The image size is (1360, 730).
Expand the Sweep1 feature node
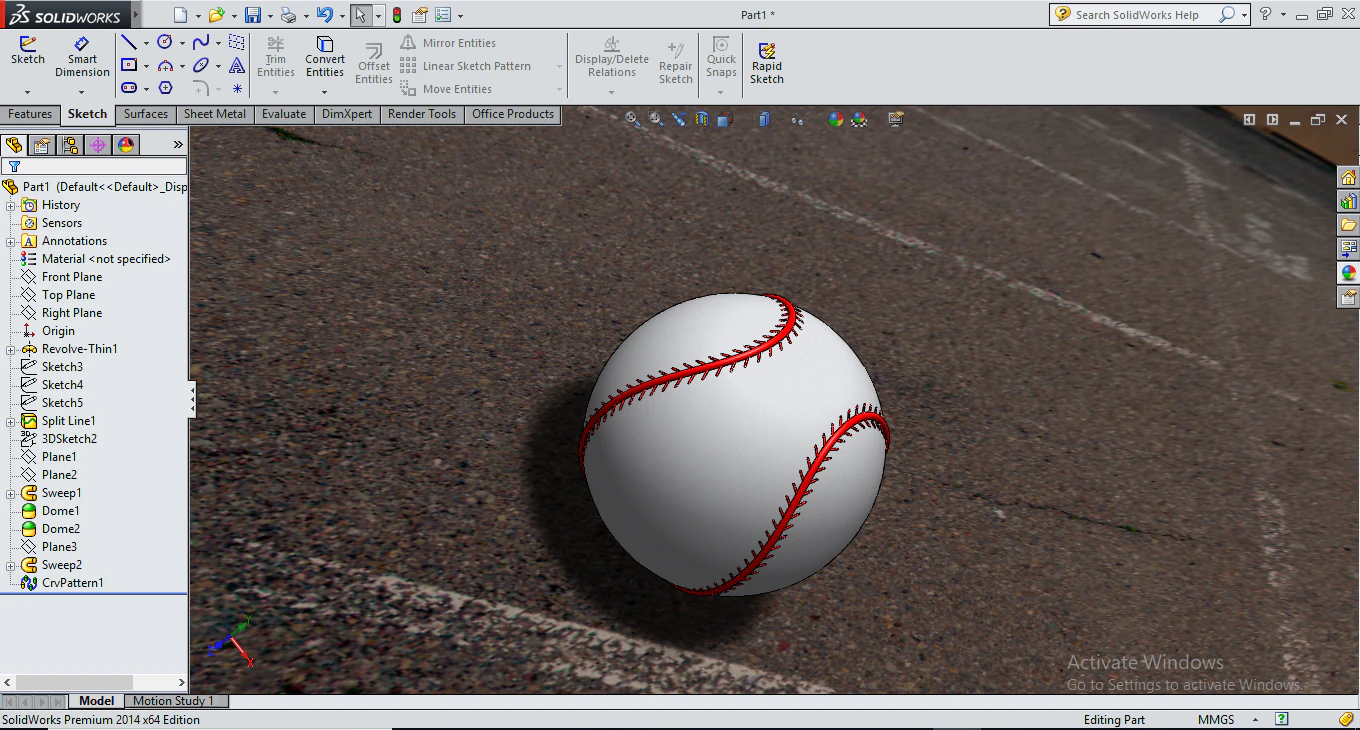[11, 493]
